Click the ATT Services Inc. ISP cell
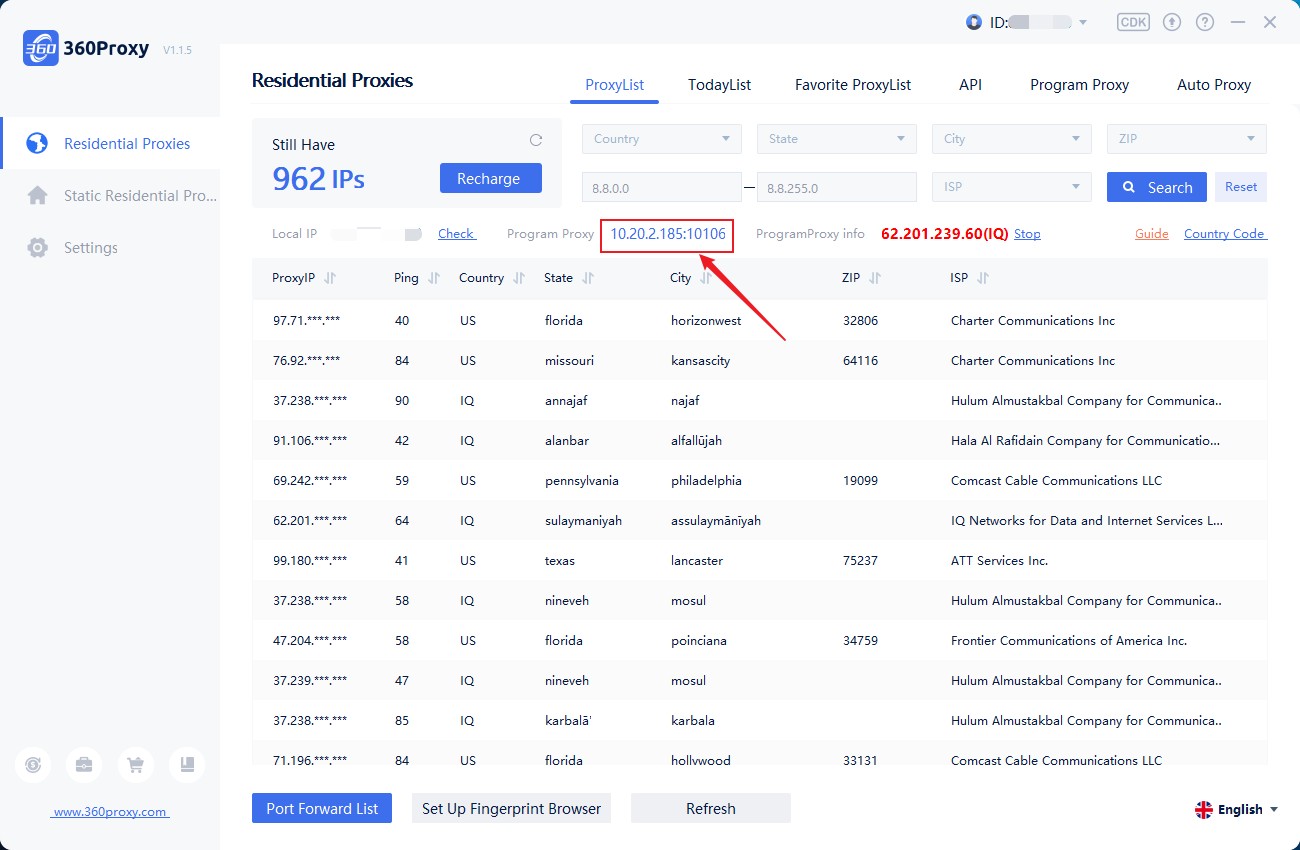The image size is (1300, 850). click(999, 561)
